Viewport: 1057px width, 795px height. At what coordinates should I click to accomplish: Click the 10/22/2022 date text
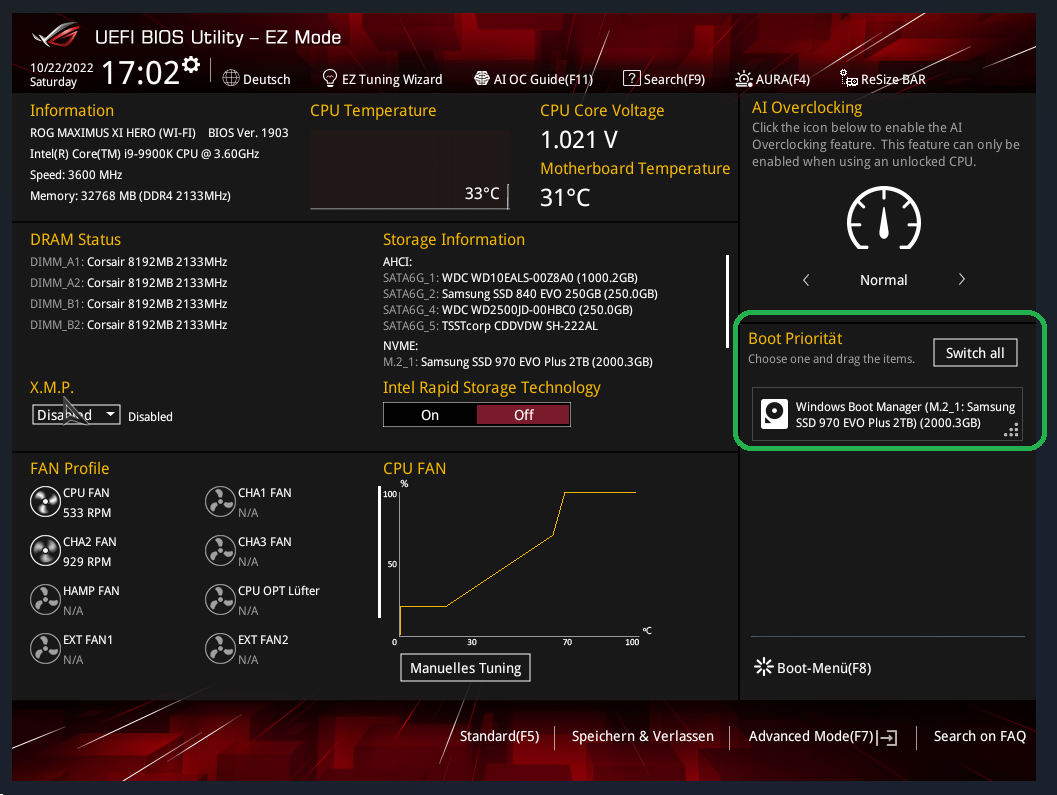tap(61, 67)
